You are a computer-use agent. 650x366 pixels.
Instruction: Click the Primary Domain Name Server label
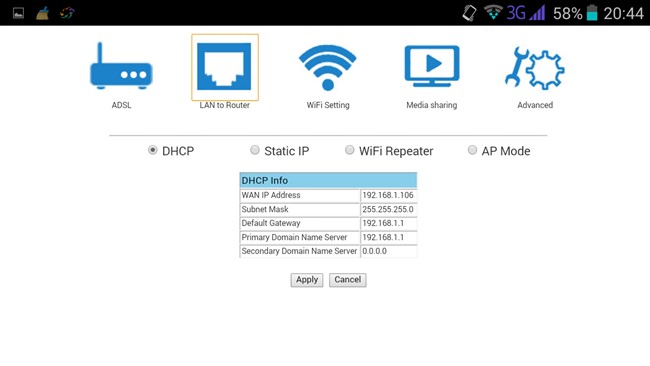pyautogui.click(x=294, y=238)
